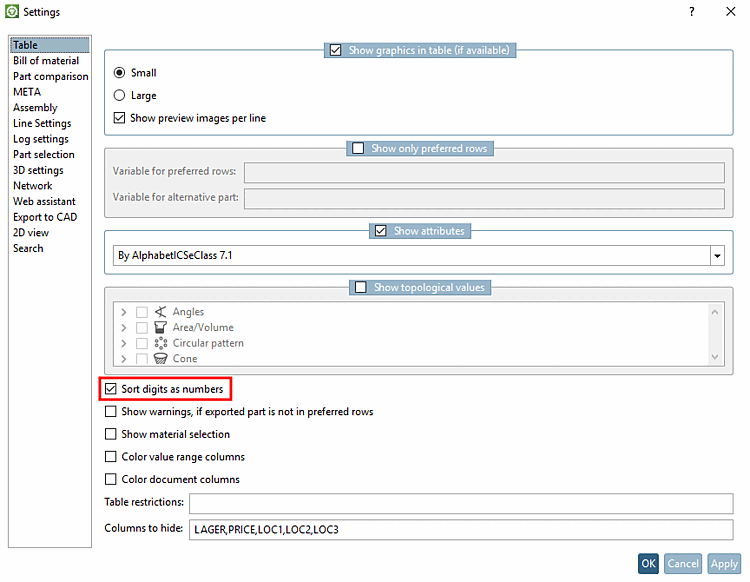Click the question mark help button
Image resolution: width=750 pixels, height=582 pixels.
691,12
